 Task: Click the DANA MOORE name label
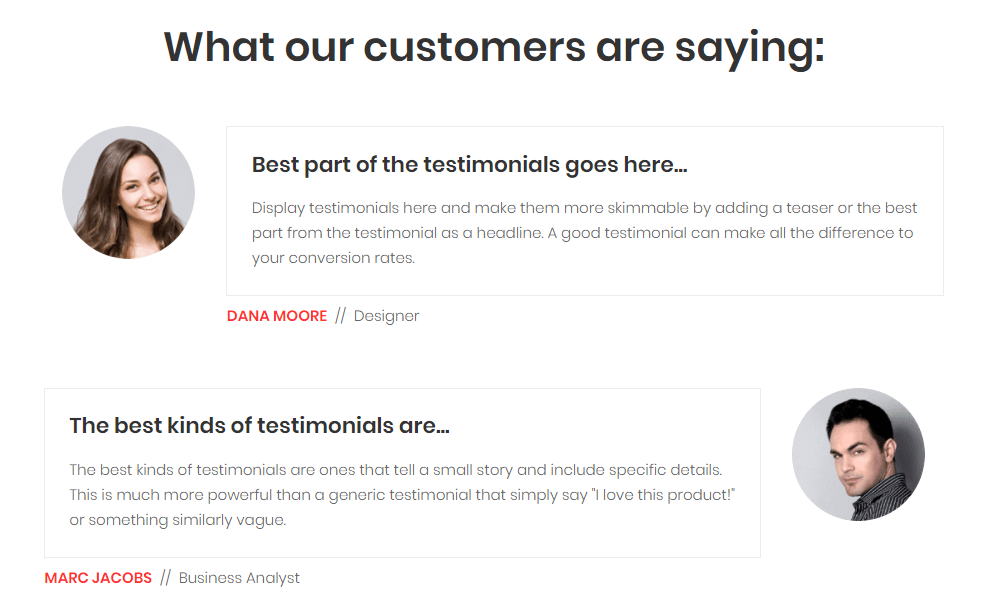277,316
